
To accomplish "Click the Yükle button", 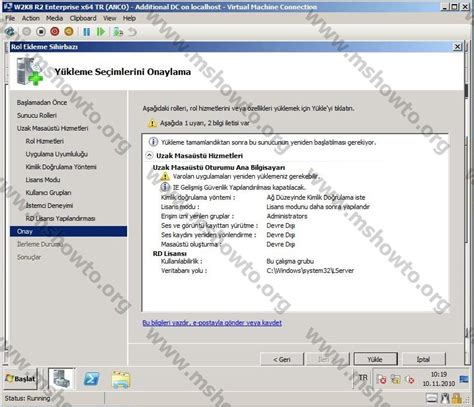I will (x=375, y=359).
